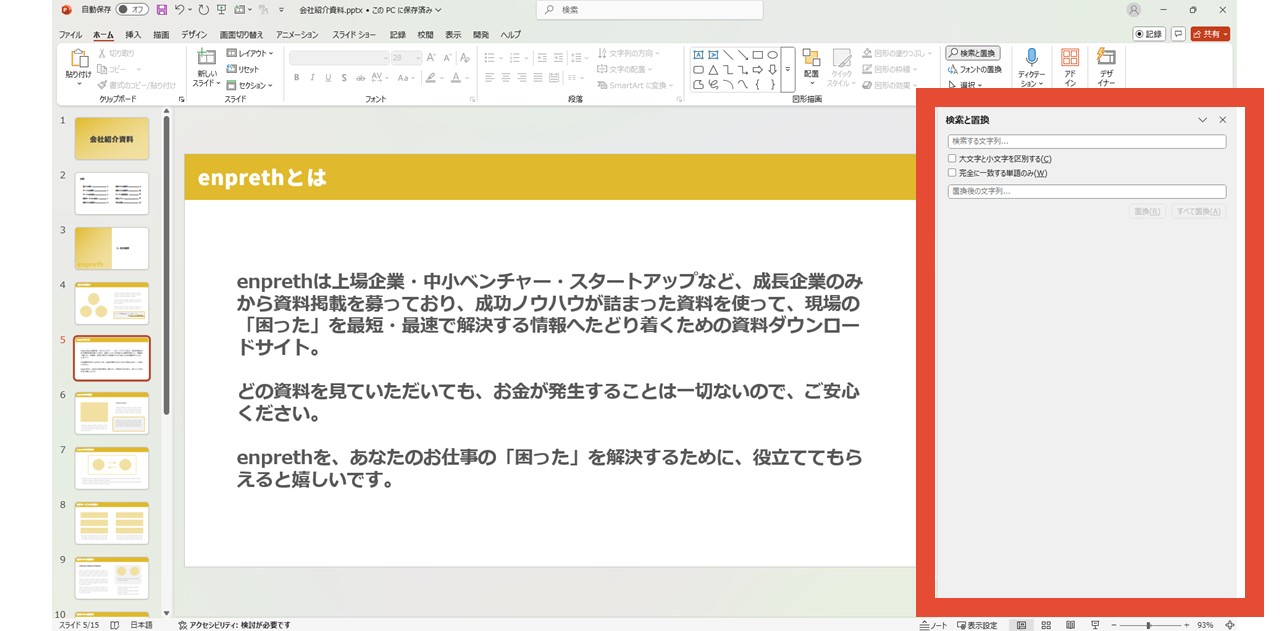1280x631 pixels.
Task: Adjust the zoom slider
Action: (1148, 625)
